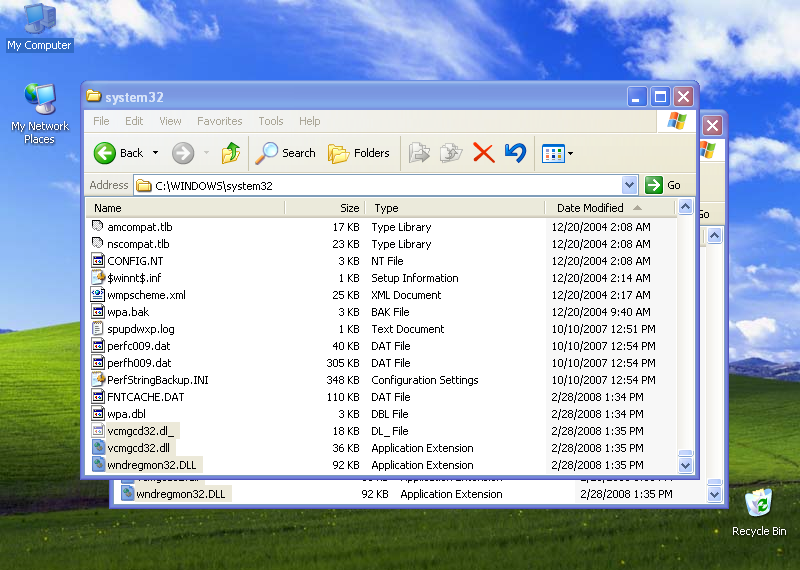Select the FNTCACHE.DAT file icon
This screenshot has height=570, width=800.
97,396
